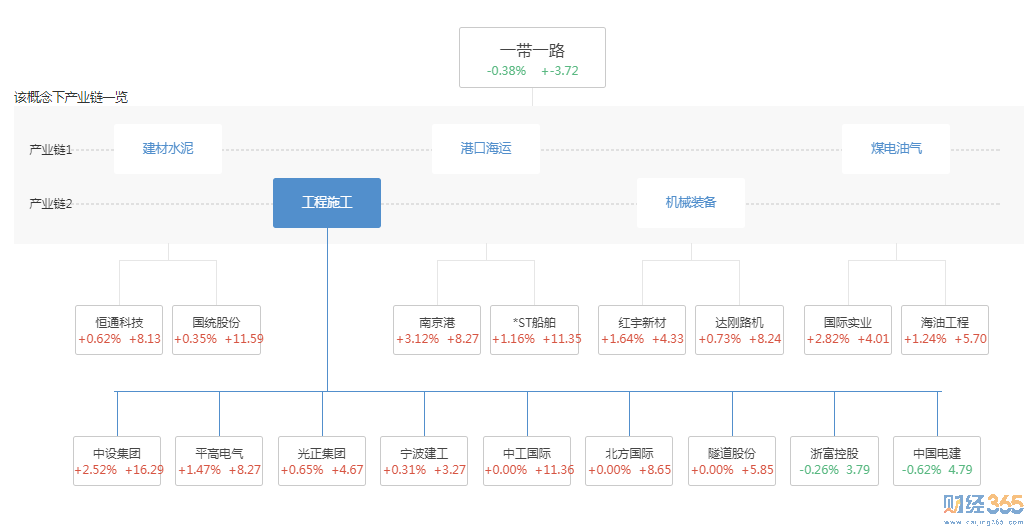Select the 煤电油气 industry chain node
1024x526 pixels.
(896, 149)
